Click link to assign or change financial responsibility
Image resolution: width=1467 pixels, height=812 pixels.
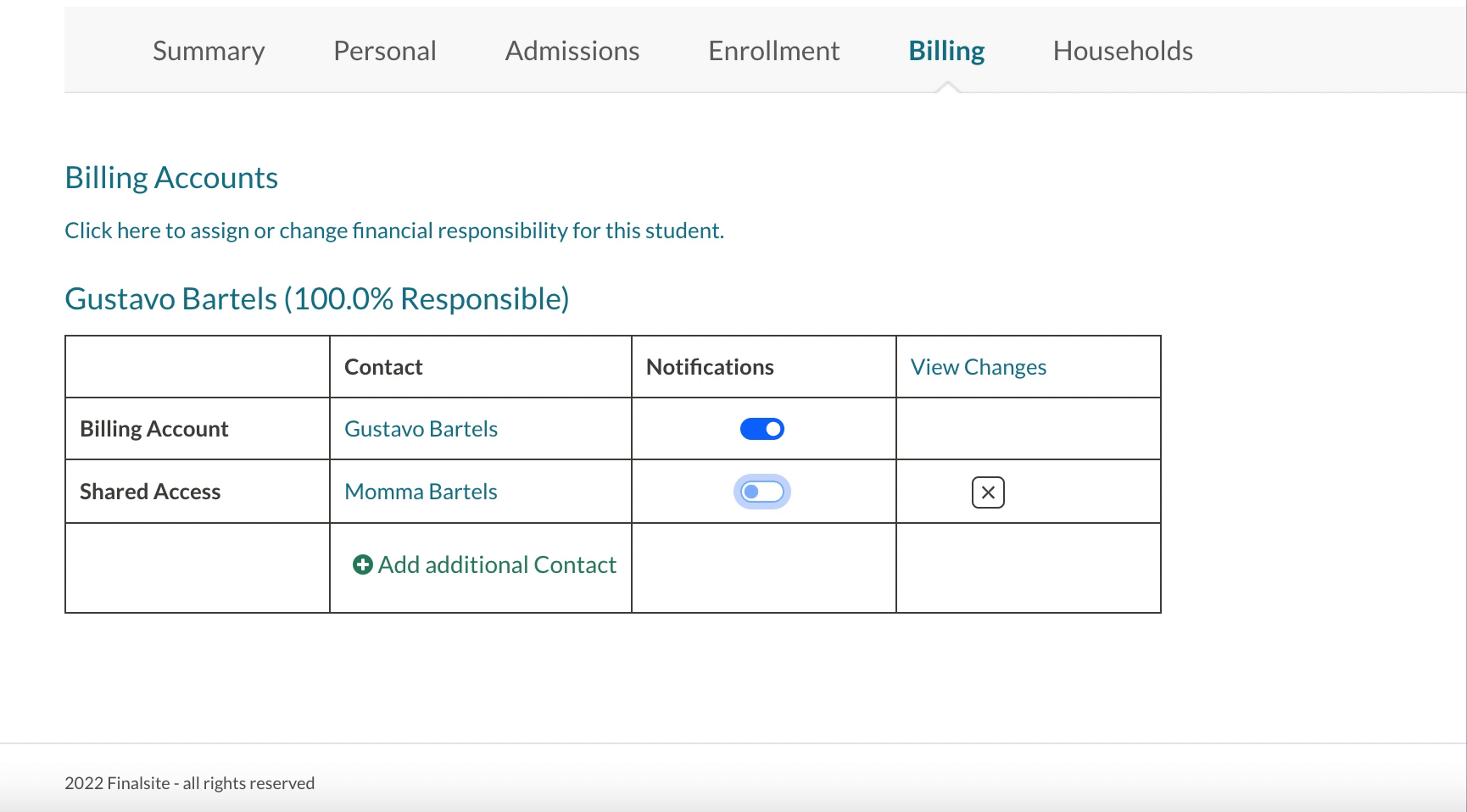coord(394,231)
